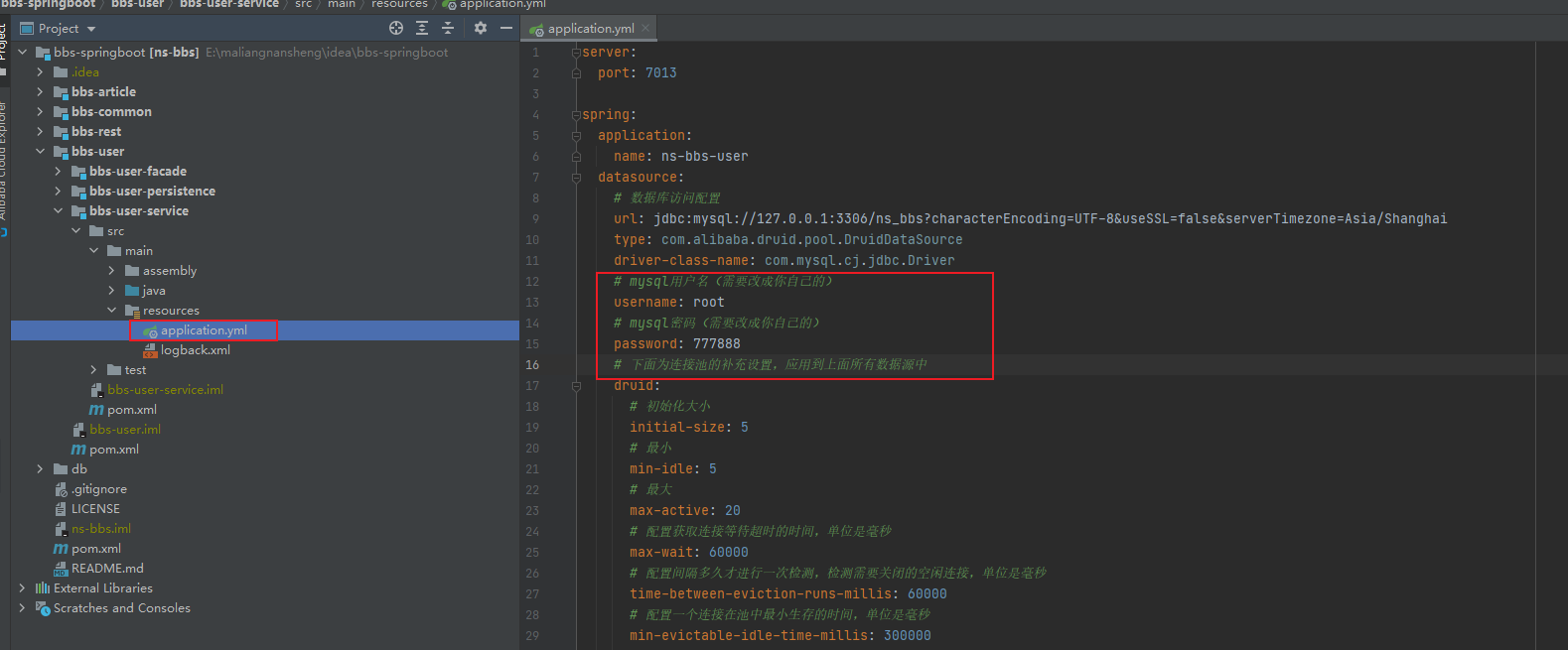The width and height of the screenshot is (1568, 650).
Task: Select README.md in the project tree
Action: pyautogui.click(x=107, y=569)
